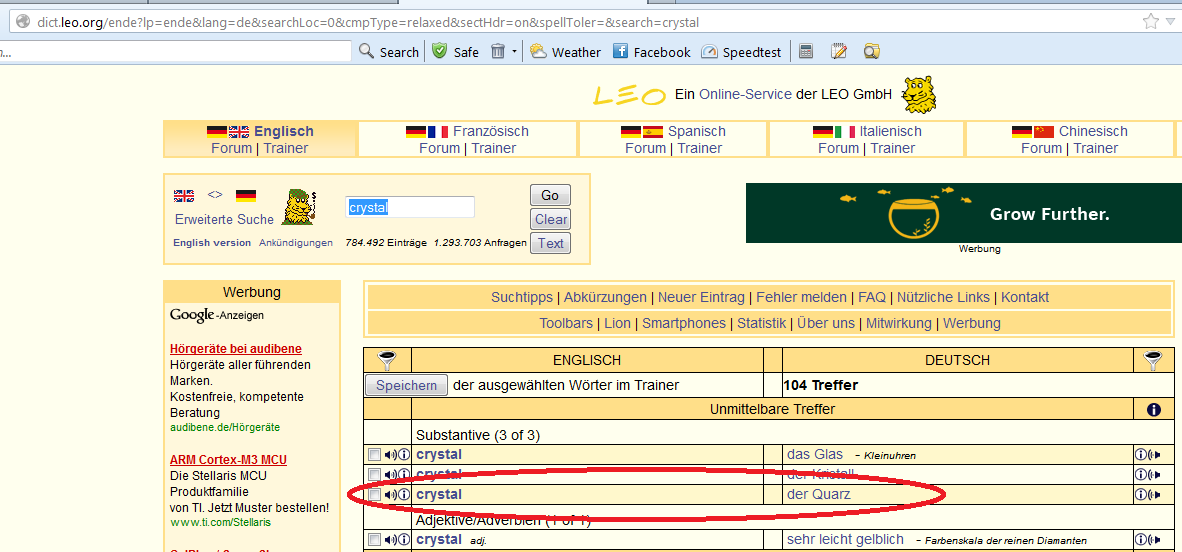
Task: Click the search field containing crystal
Action: click(x=410, y=208)
